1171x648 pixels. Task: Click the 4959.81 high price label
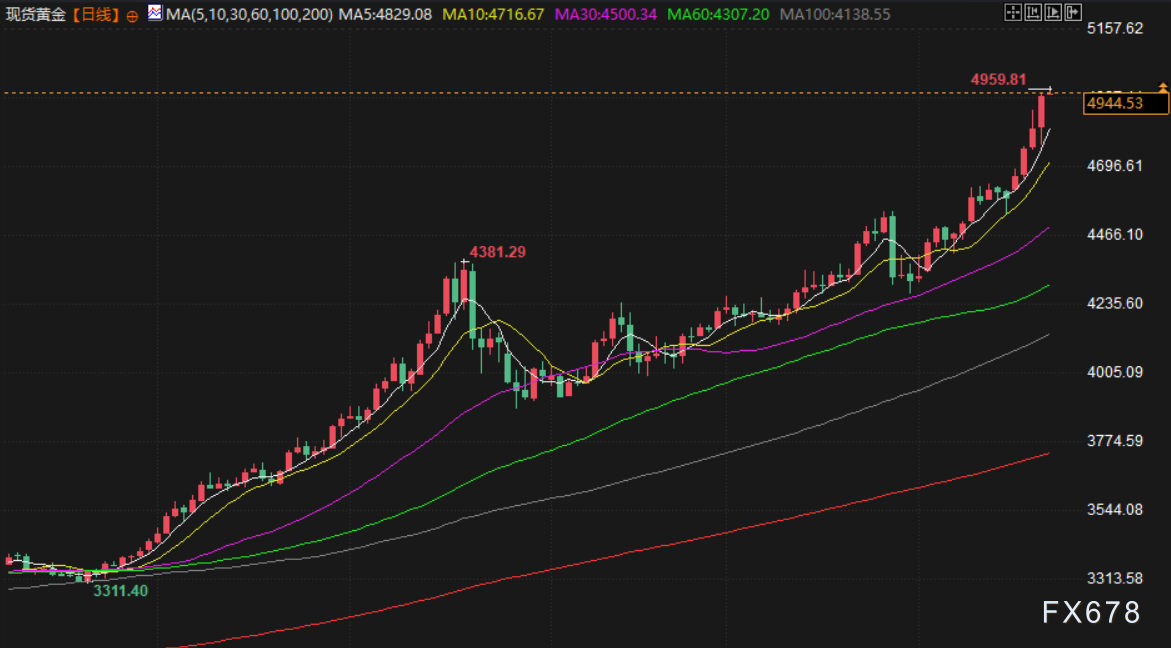pos(998,78)
